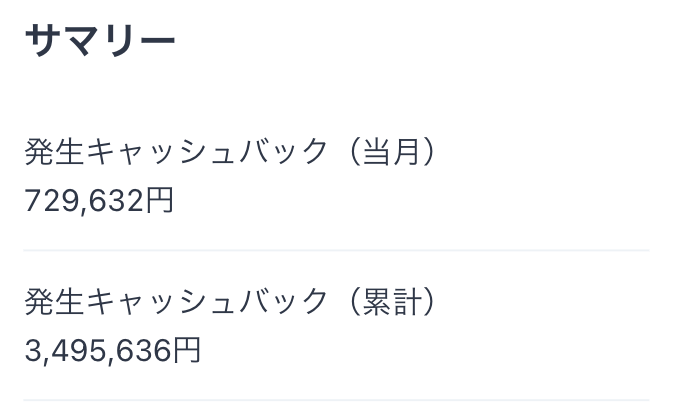Screen dimensions: 678x418
Task: Click the trailing 636 digits of cumulative amount
Action: pos(144,351)
